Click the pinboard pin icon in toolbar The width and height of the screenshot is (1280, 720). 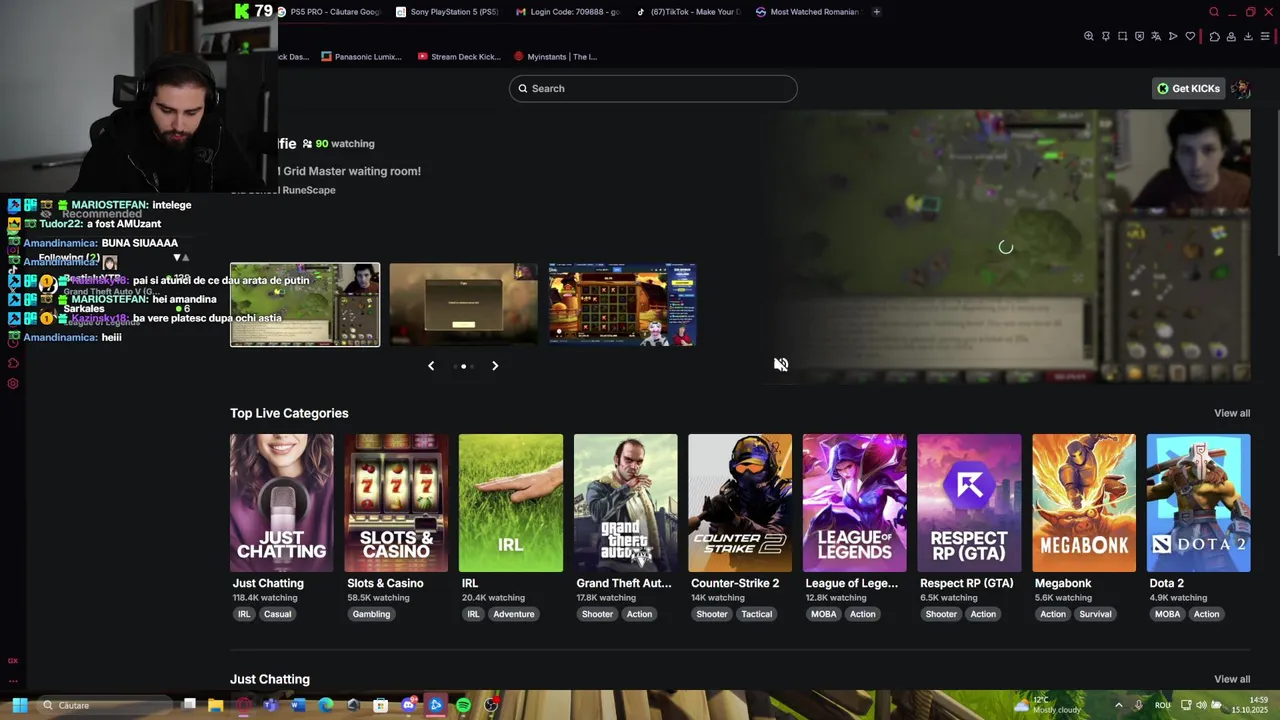coord(1106,36)
